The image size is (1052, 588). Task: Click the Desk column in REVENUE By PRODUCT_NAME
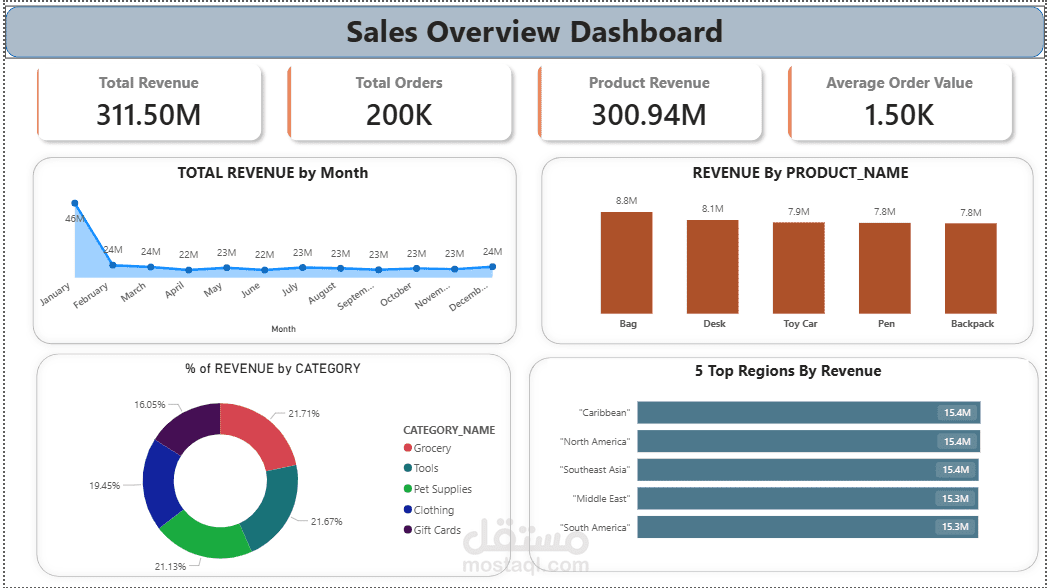[x=713, y=270]
